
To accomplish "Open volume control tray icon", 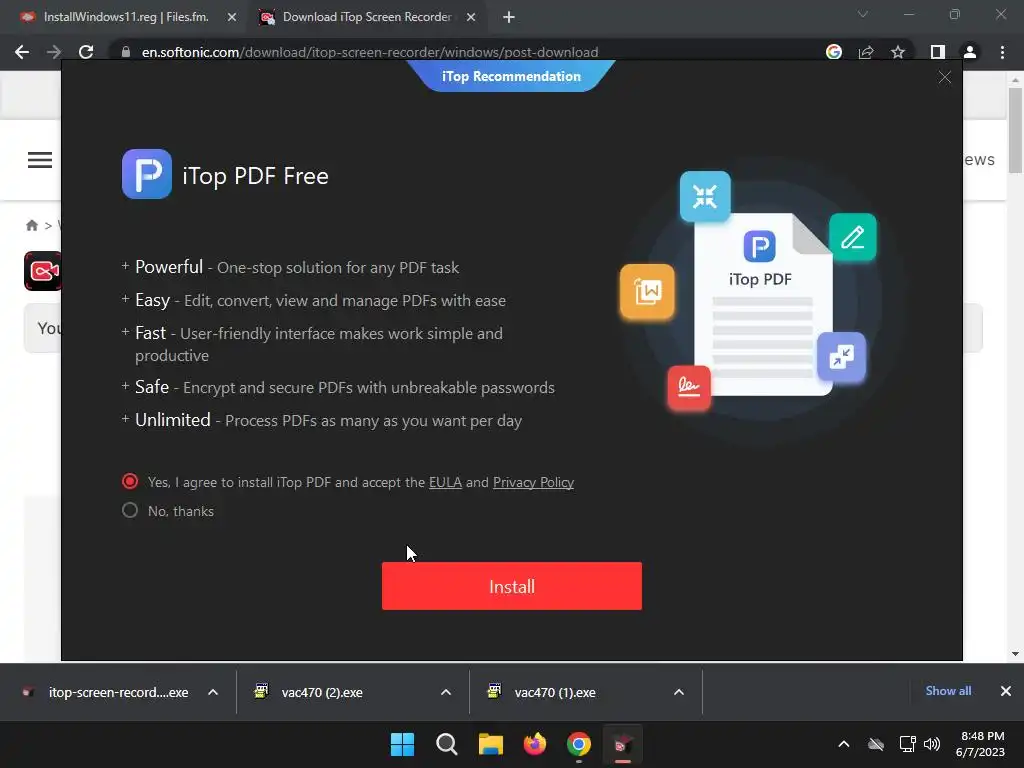I will [932, 744].
